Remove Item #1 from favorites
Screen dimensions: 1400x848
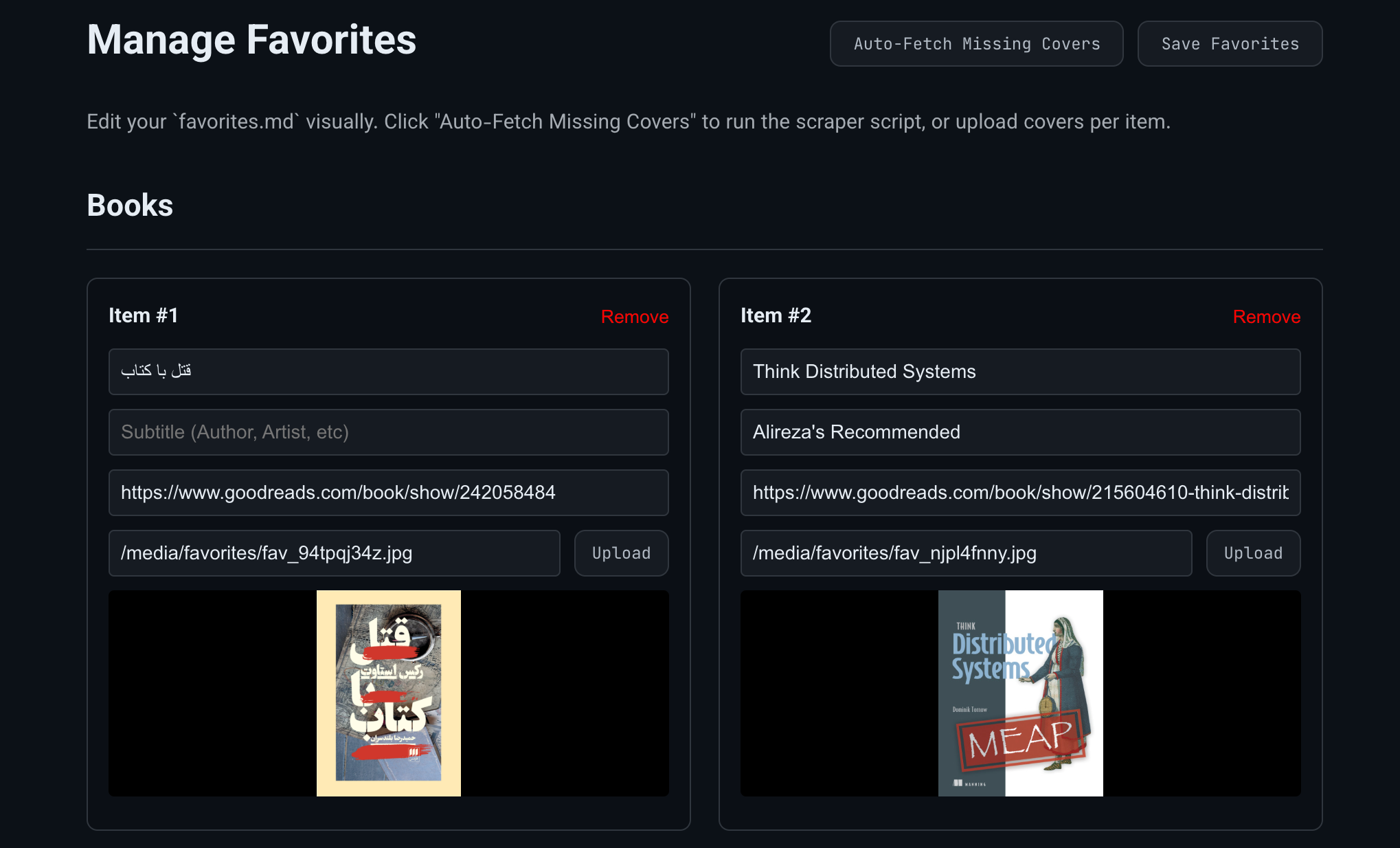(x=634, y=317)
